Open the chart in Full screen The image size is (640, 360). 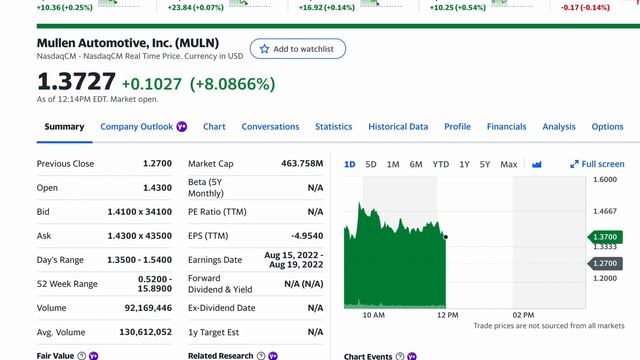(597, 164)
